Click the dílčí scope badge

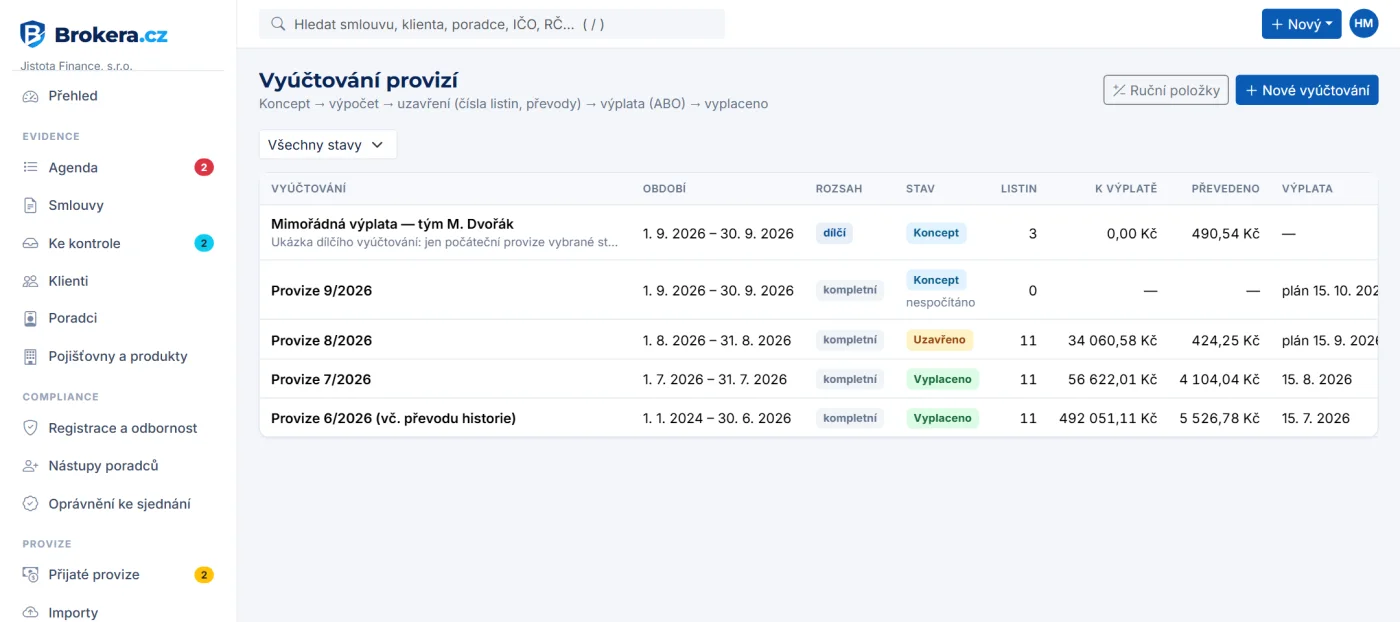point(834,233)
